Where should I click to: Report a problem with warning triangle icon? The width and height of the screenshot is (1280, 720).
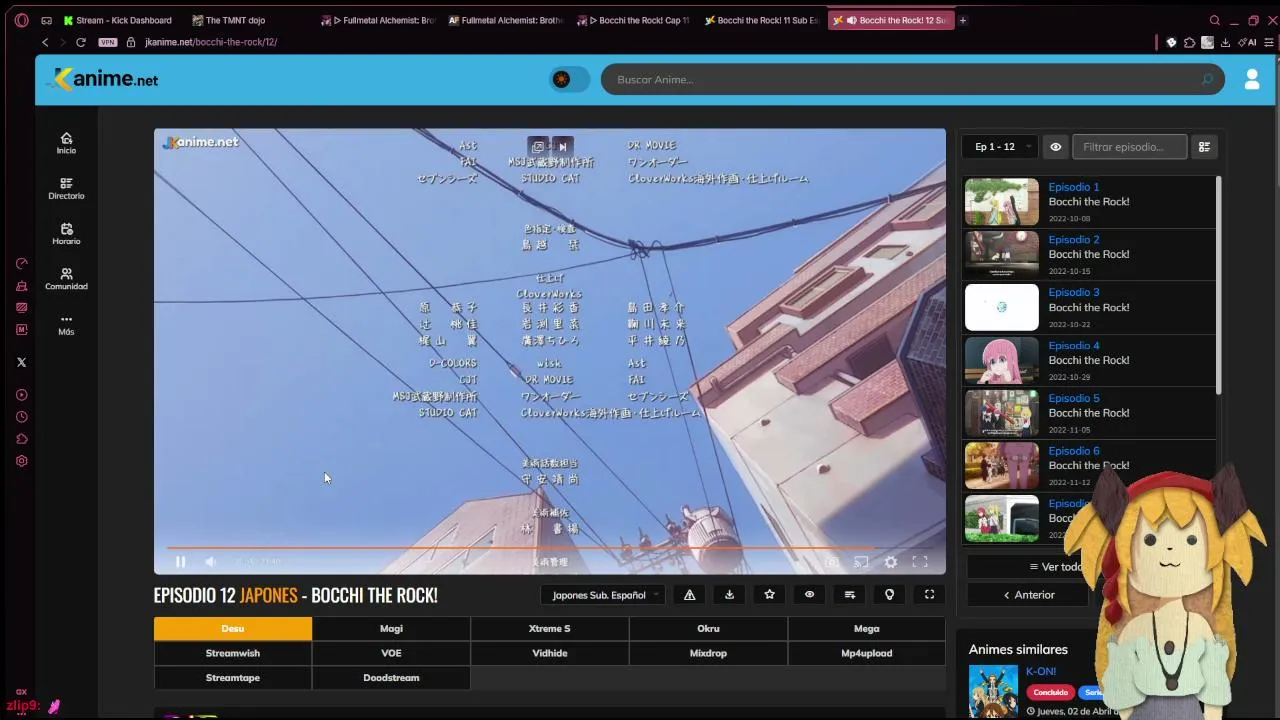689,595
